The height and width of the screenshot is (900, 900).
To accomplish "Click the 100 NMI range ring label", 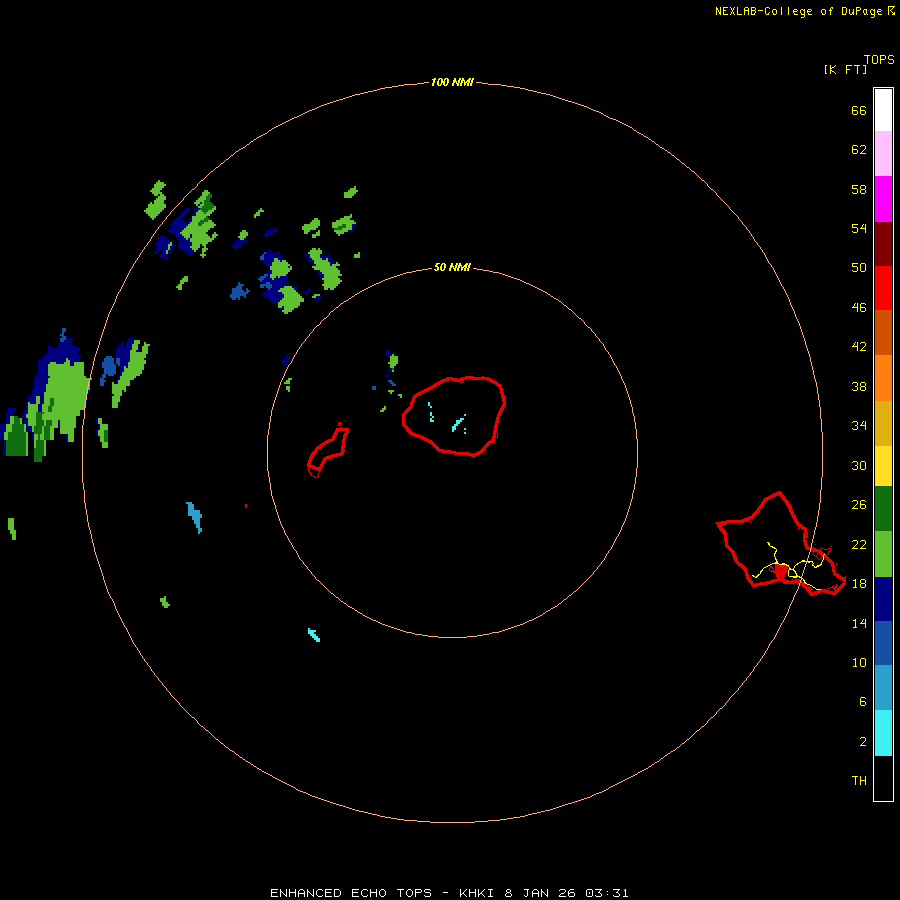I will (452, 82).
